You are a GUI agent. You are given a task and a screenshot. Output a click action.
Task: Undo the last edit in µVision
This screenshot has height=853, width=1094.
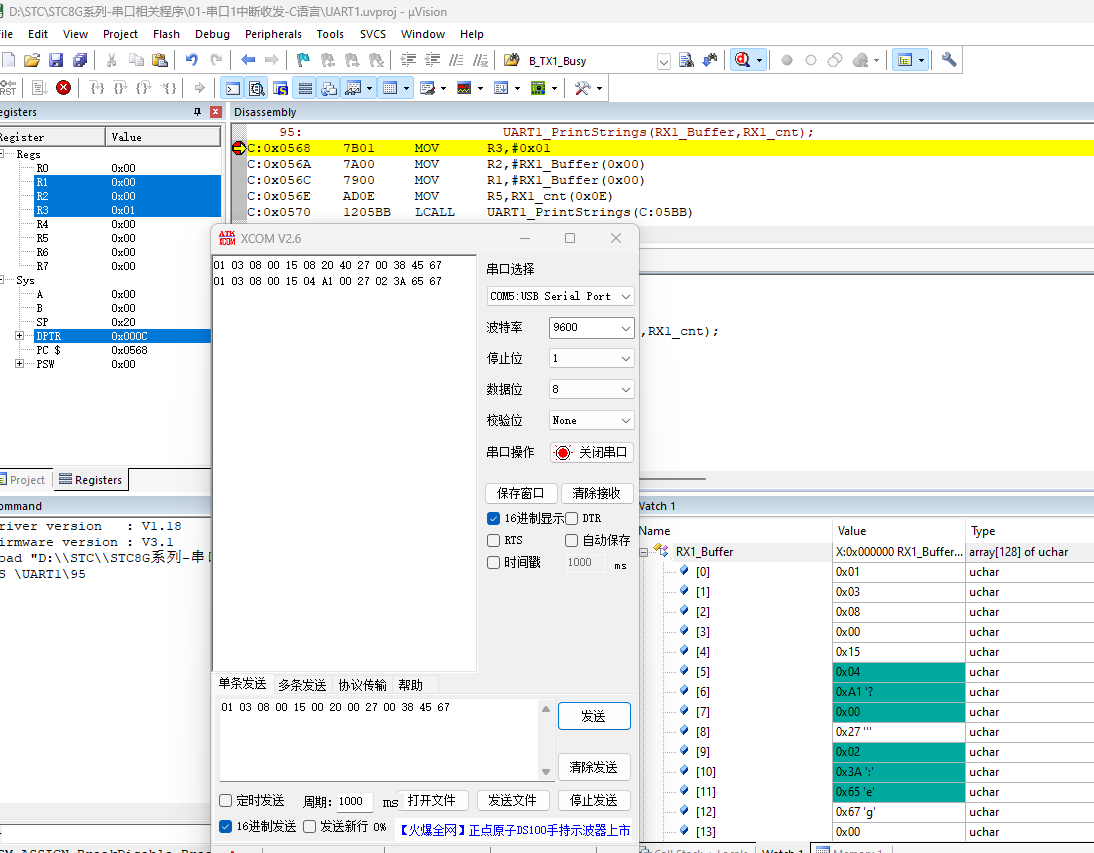point(191,61)
